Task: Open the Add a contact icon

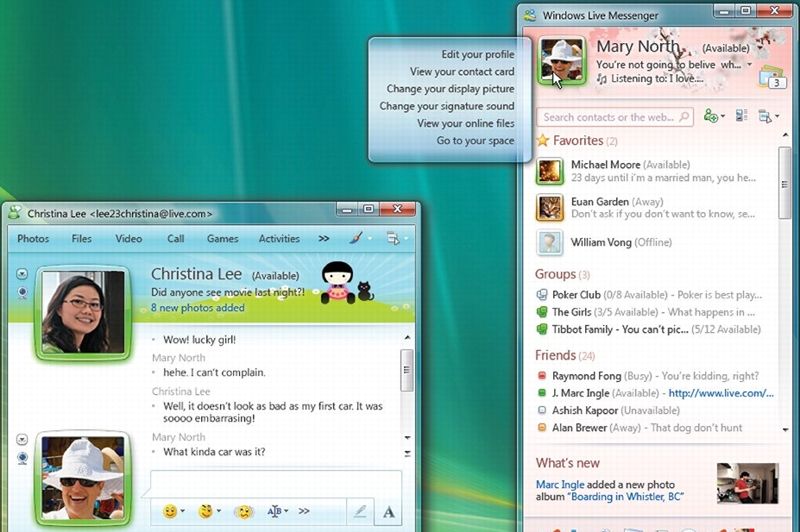Action: click(x=710, y=116)
